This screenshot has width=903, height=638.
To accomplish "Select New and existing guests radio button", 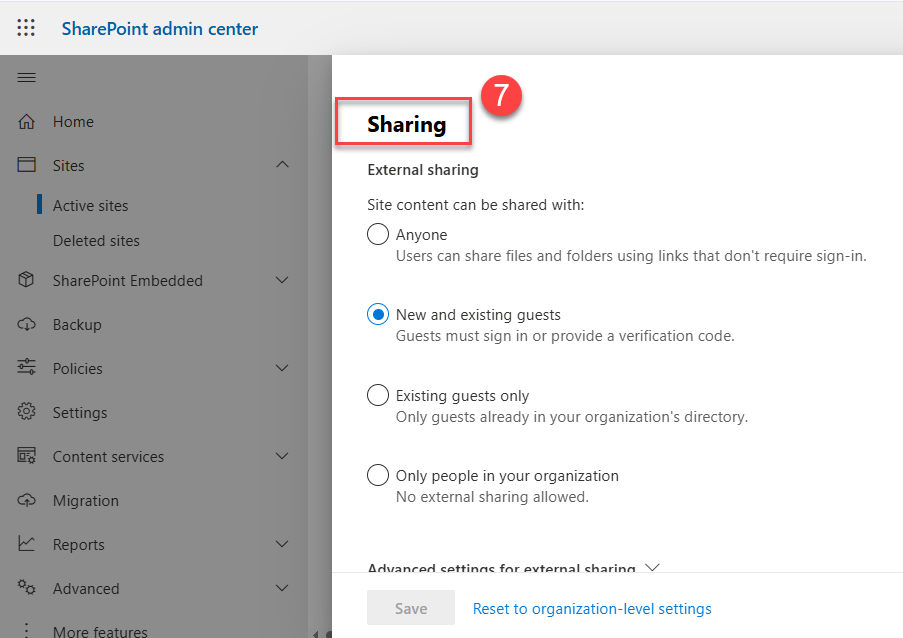I will coord(378,314).
